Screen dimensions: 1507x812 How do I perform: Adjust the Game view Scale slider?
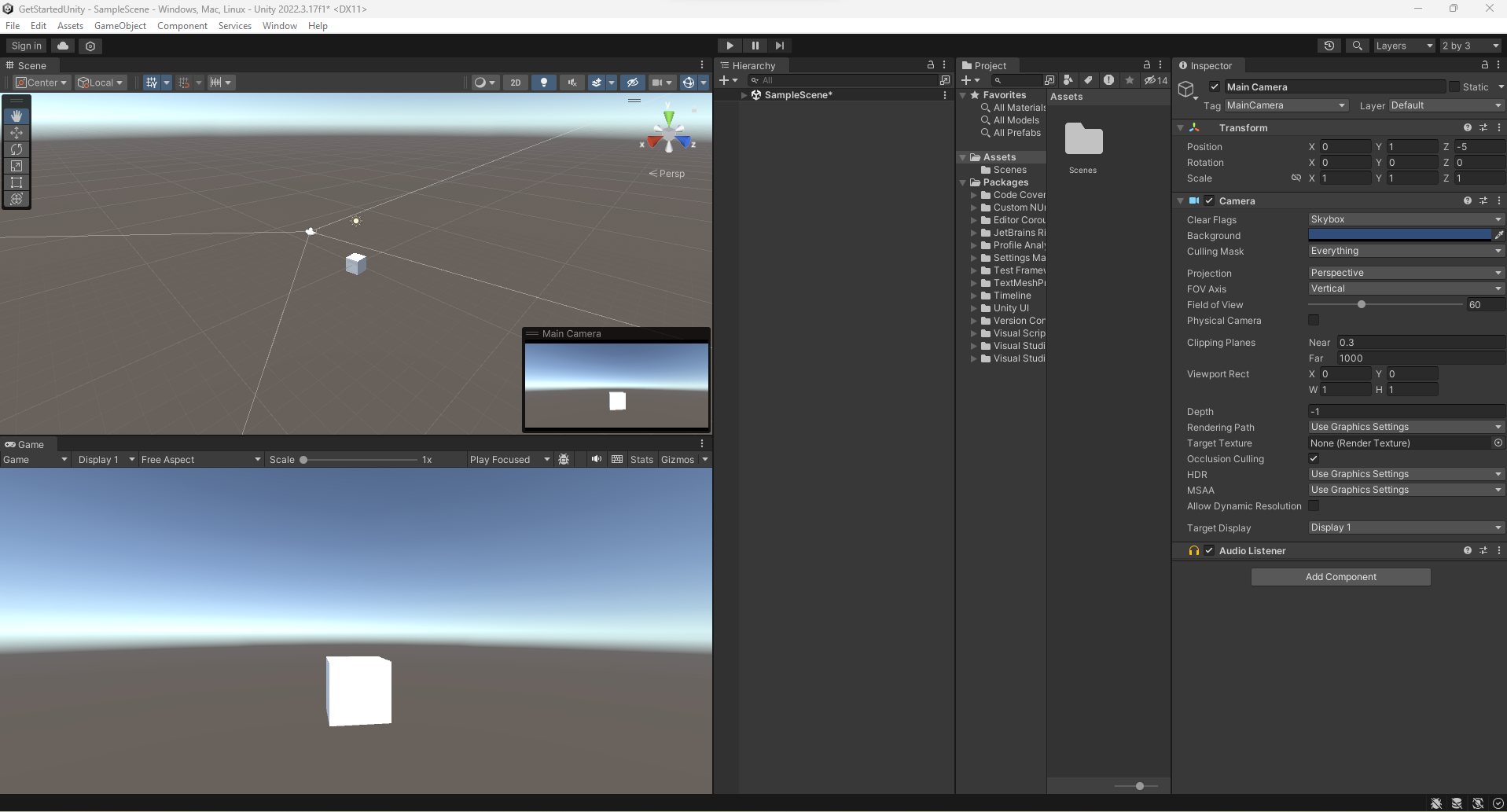[x=359, y=459]
